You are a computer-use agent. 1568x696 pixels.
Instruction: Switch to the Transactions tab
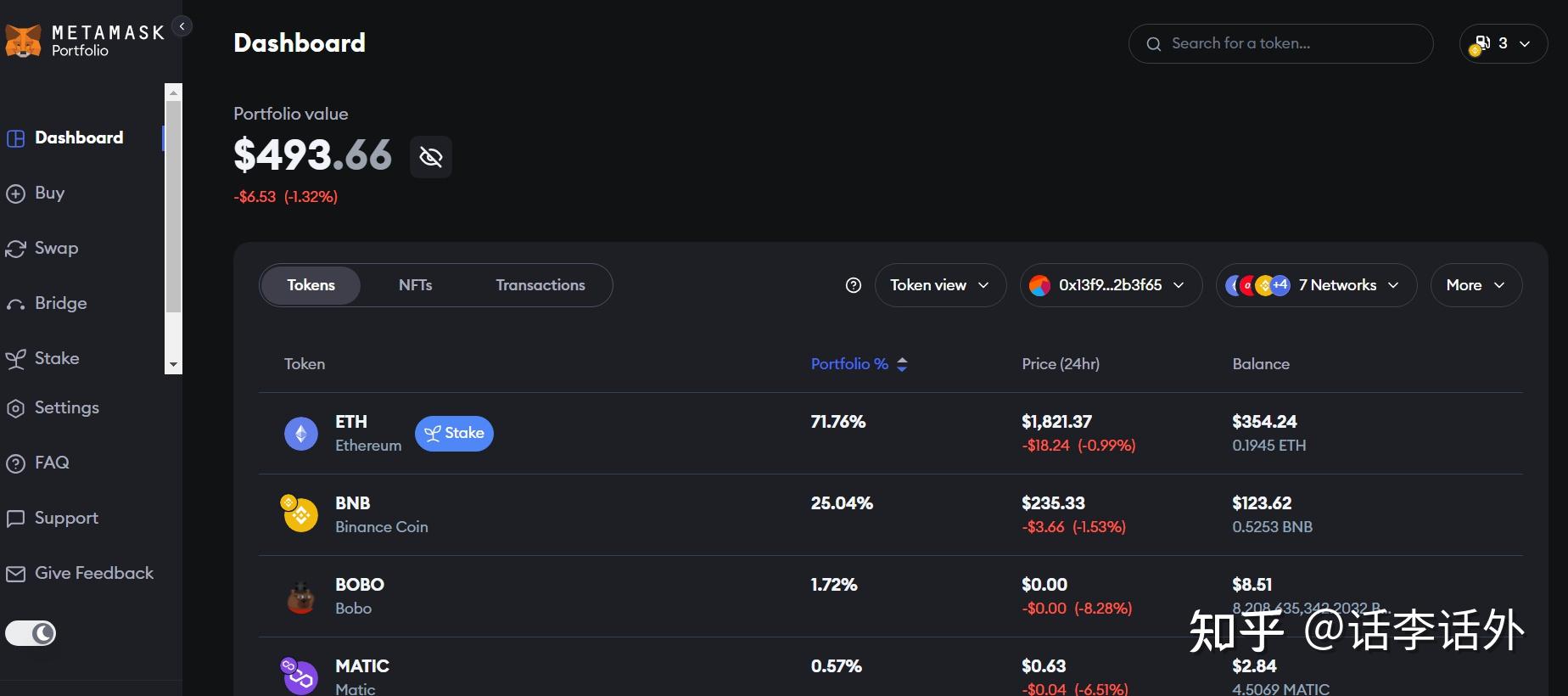tap(540, 285)
